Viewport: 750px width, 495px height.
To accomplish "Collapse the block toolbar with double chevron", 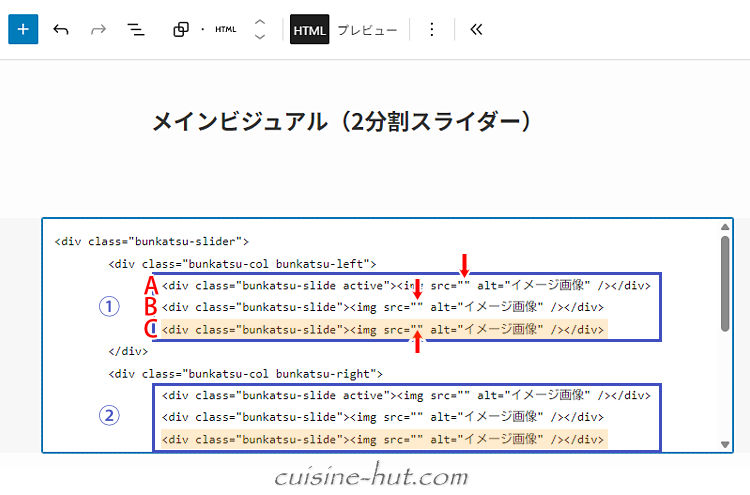I will (x=476, y=30).
